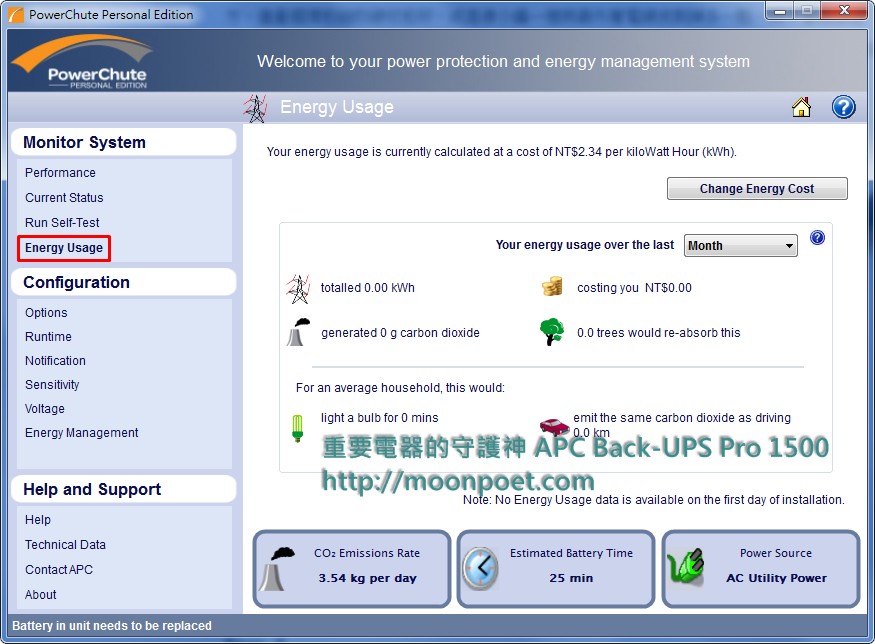The height and width of the screenshot is (644, 875).
Task: Open the Performance page
Action: coord(60,173)
